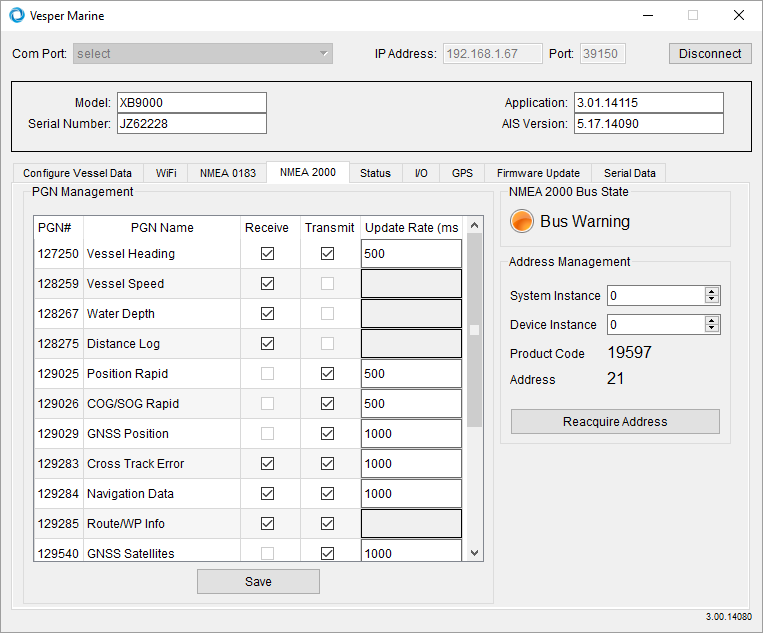Toggle Transmit for GNSS Position
The height and width of the screenshot is (633, 763).
(x=327, y=434)
